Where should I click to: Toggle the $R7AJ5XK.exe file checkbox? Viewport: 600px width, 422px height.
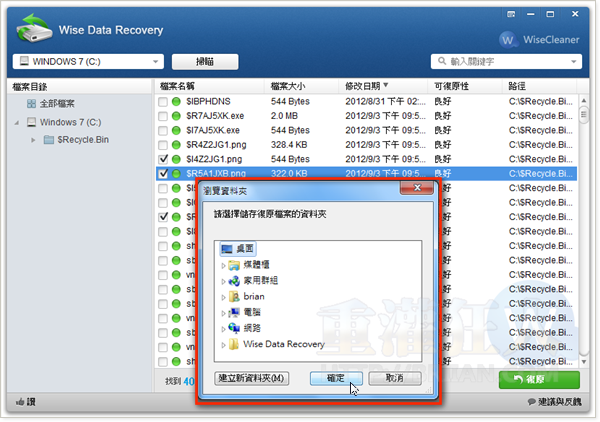(x=163, y=117)
